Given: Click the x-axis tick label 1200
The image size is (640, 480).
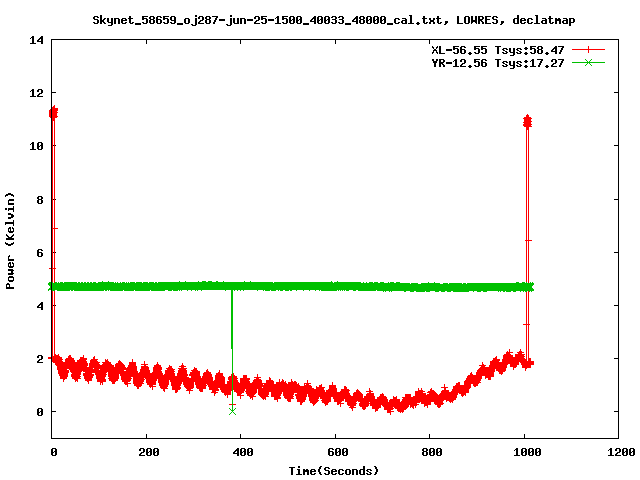Looking at the screenshot, I should [x=621, y=452].
